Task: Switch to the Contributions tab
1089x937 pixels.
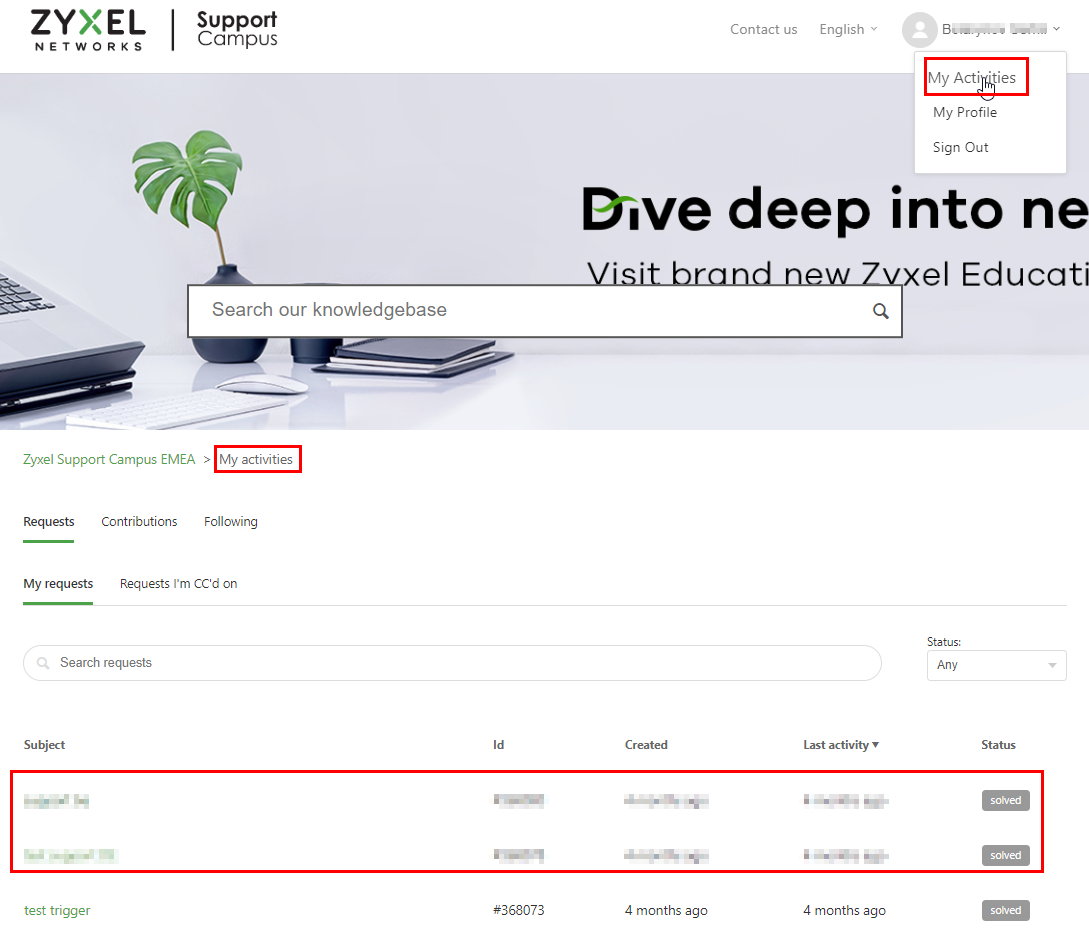Action: 139,522
